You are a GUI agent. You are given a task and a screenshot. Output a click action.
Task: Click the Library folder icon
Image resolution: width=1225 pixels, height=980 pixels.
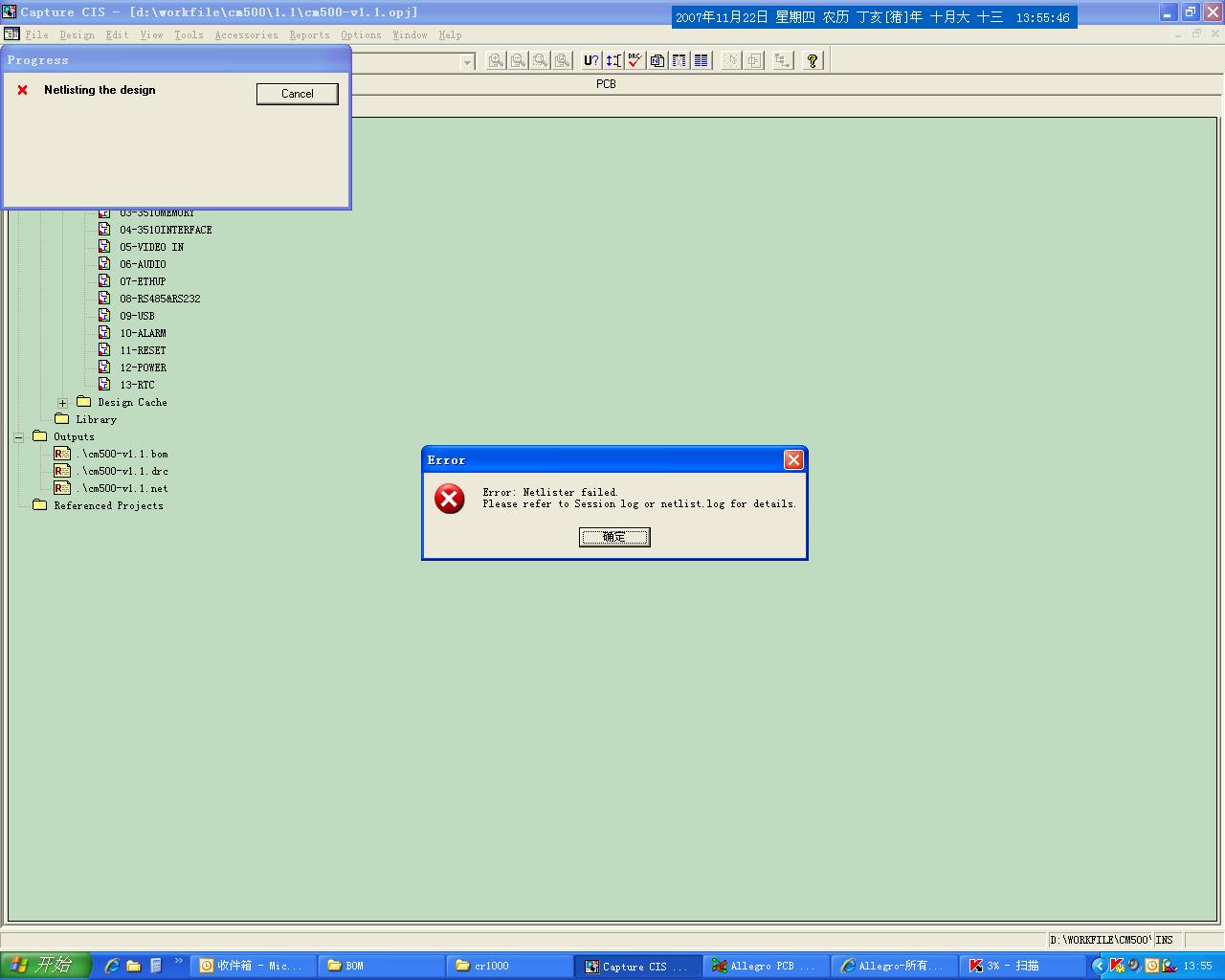(62, 419)
